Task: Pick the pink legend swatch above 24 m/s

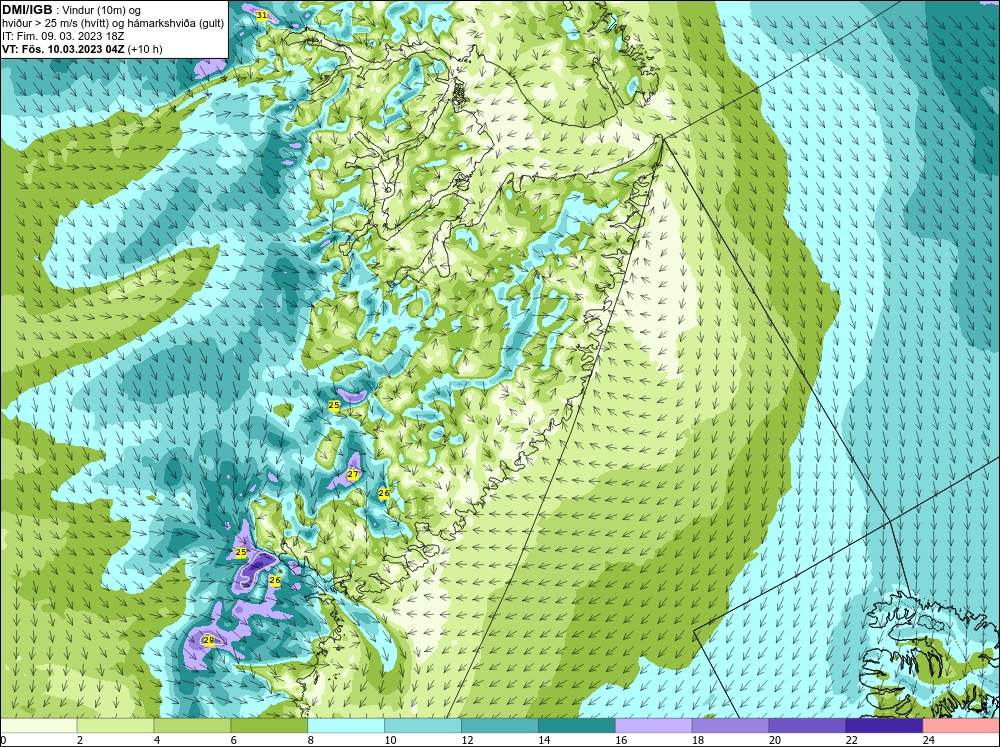Action: click(961, 726)
